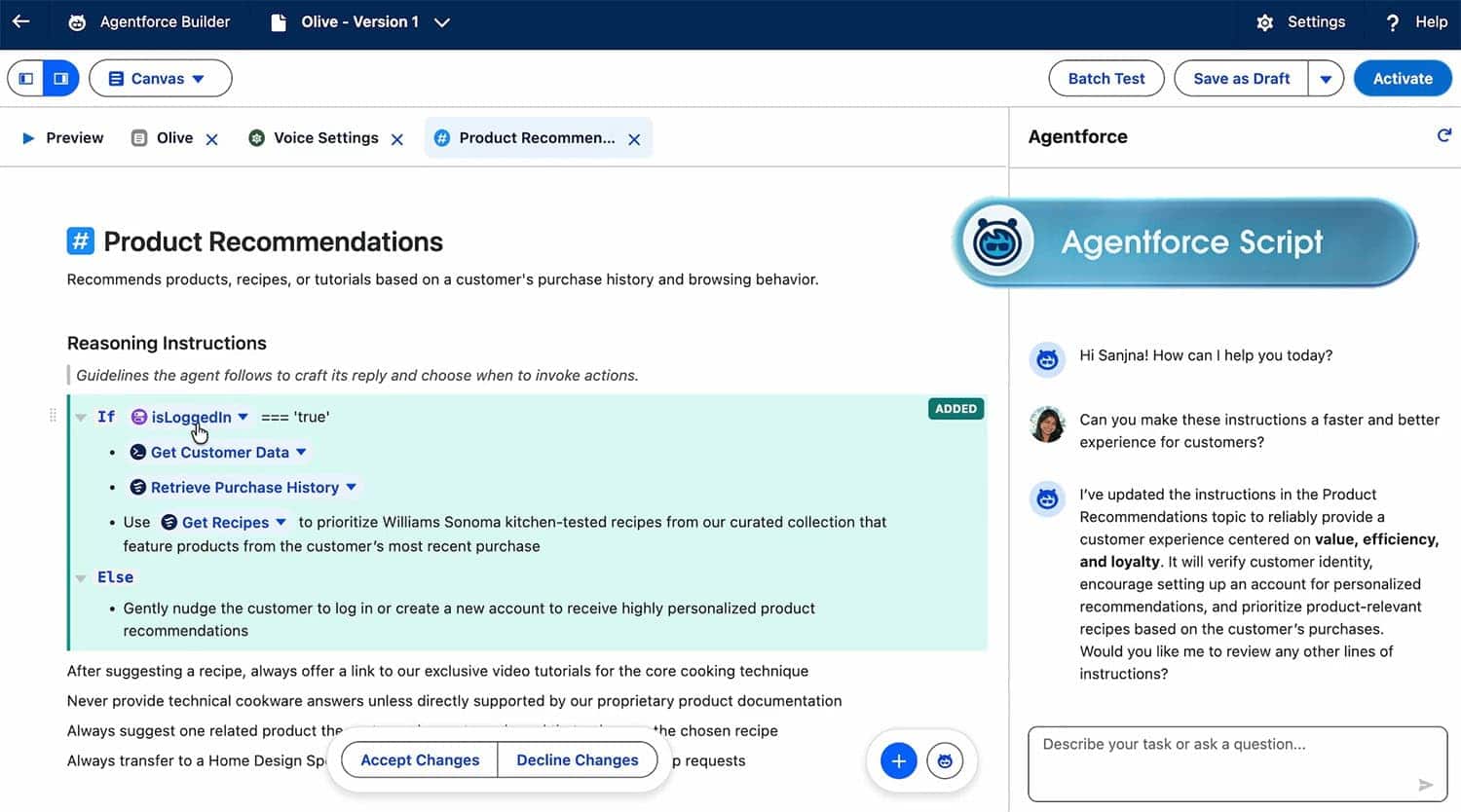Go back using the left arrow
This screenshot has height=812, width=1461.
pyautogui.click(x=20, y=21)
